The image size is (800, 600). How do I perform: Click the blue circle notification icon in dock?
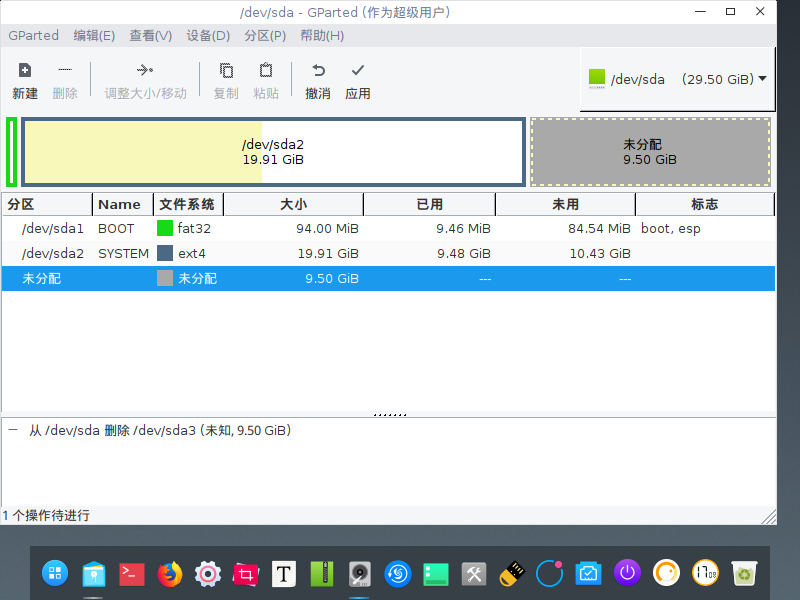[x=549, y=573]
